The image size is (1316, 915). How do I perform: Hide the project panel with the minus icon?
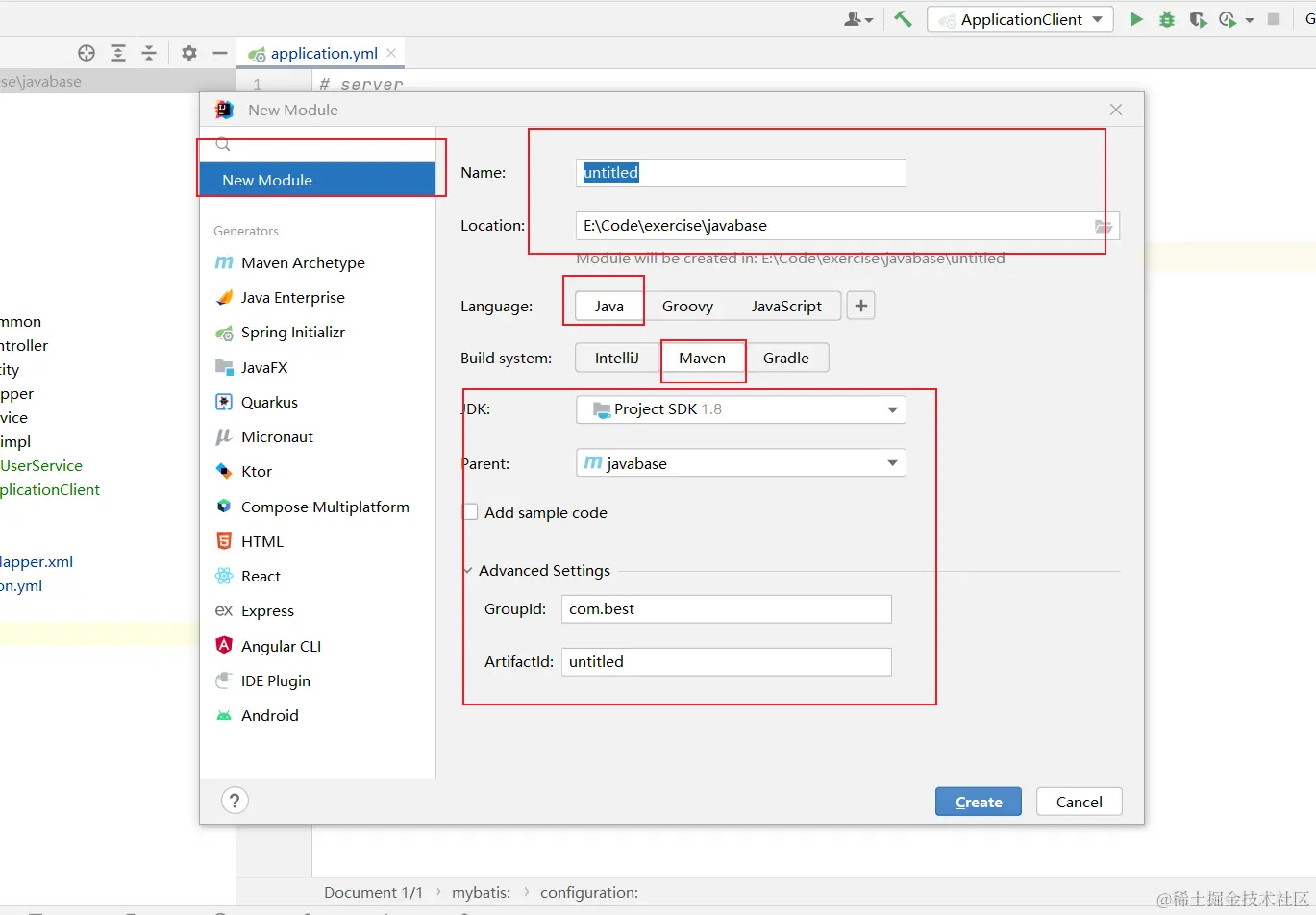(x=220, y=53)
